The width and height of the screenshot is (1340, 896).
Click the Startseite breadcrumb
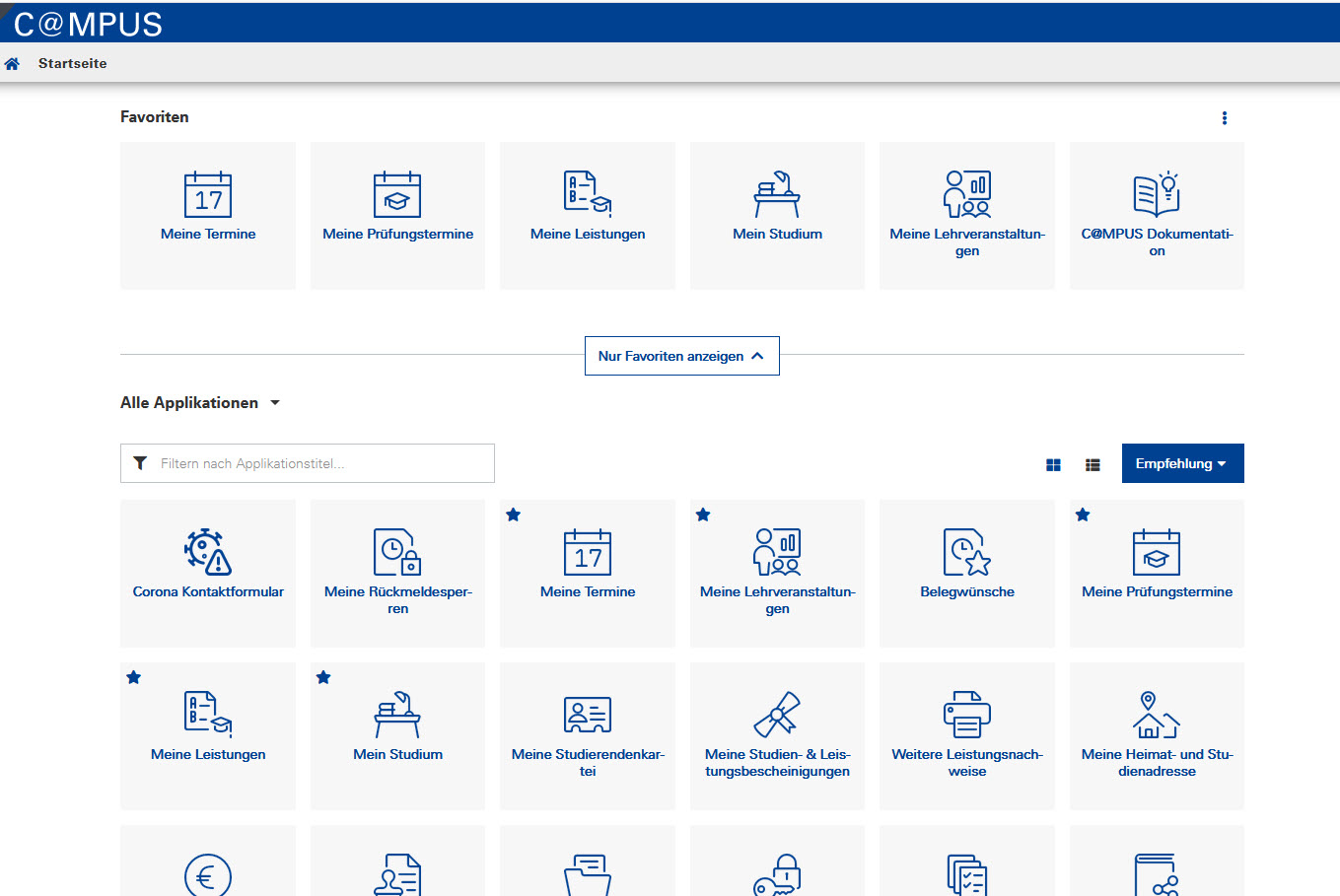coord(72,63)
